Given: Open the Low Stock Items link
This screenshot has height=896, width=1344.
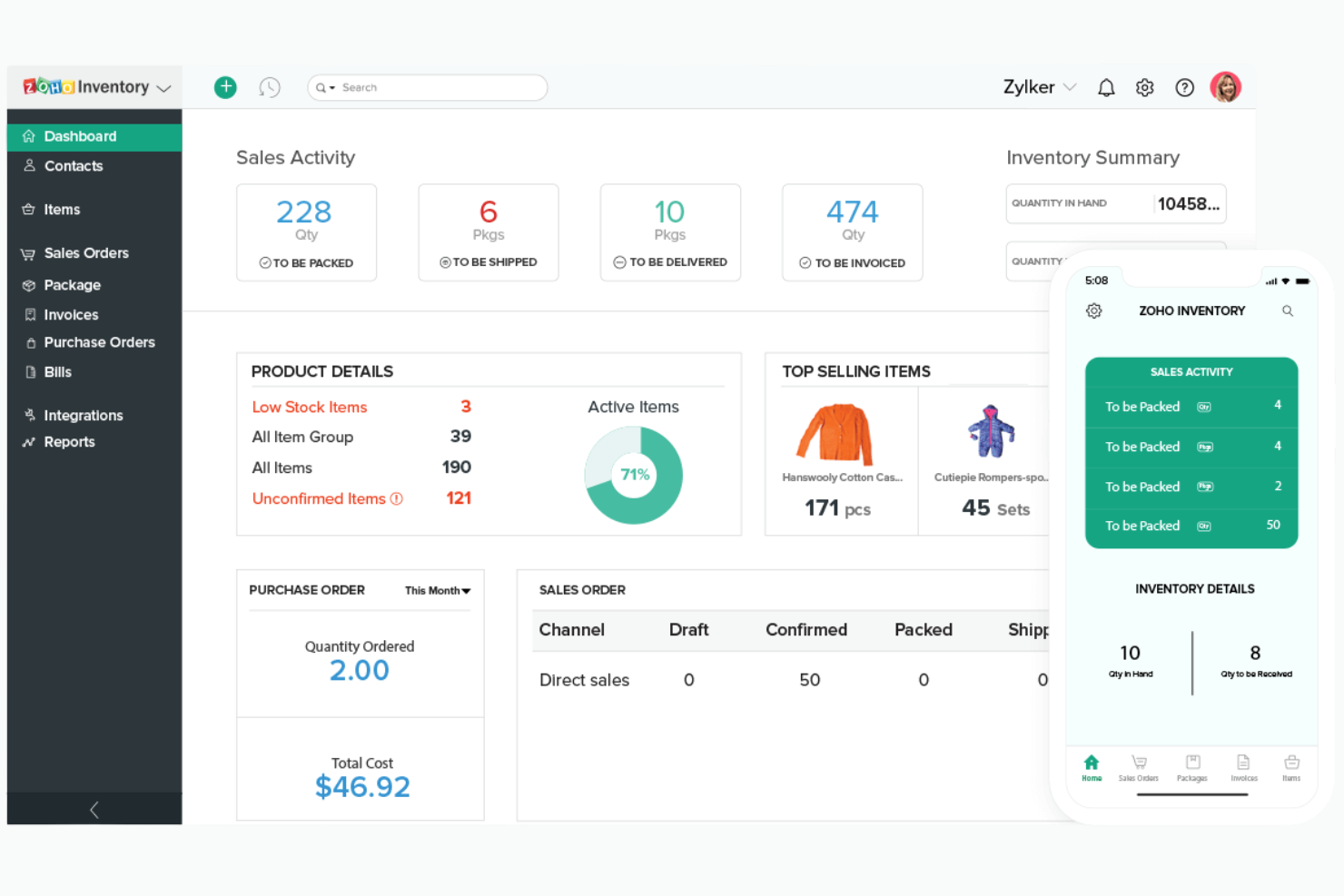Looking at the screenshot, I should click(x=309, y=407).
